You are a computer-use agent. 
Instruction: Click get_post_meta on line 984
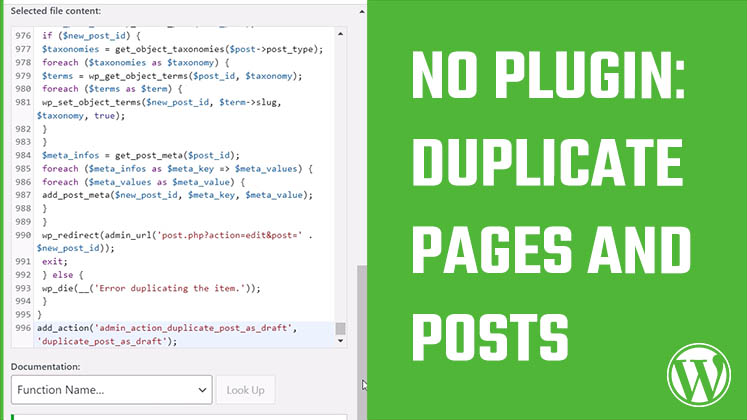(149, 155)
